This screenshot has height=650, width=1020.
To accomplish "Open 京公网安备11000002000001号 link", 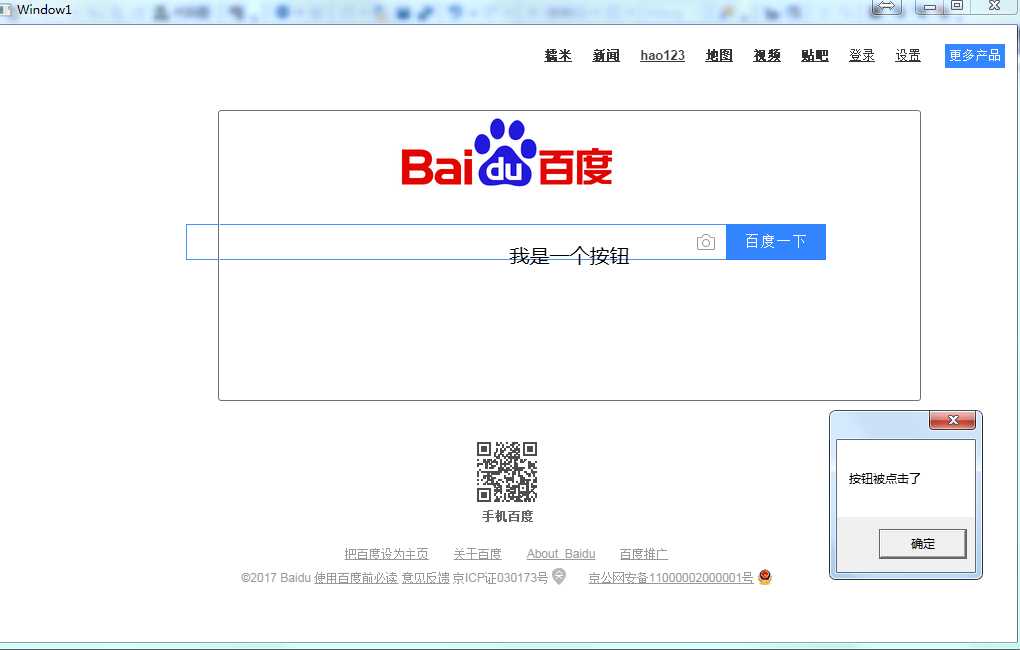I will [671, 578].
